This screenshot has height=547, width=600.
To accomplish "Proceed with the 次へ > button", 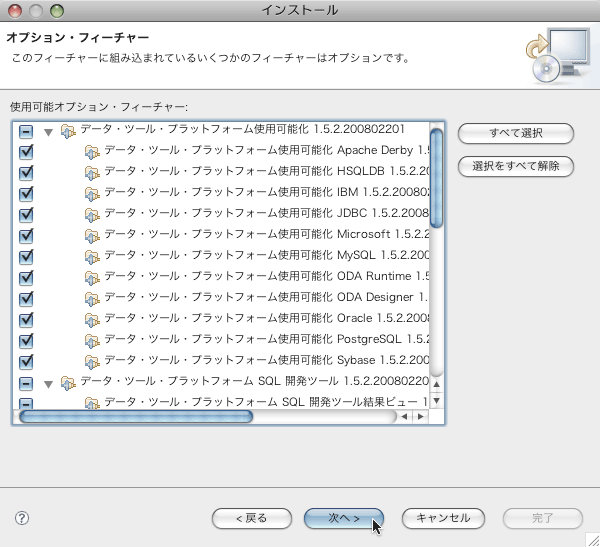I will tap(344, 518).
